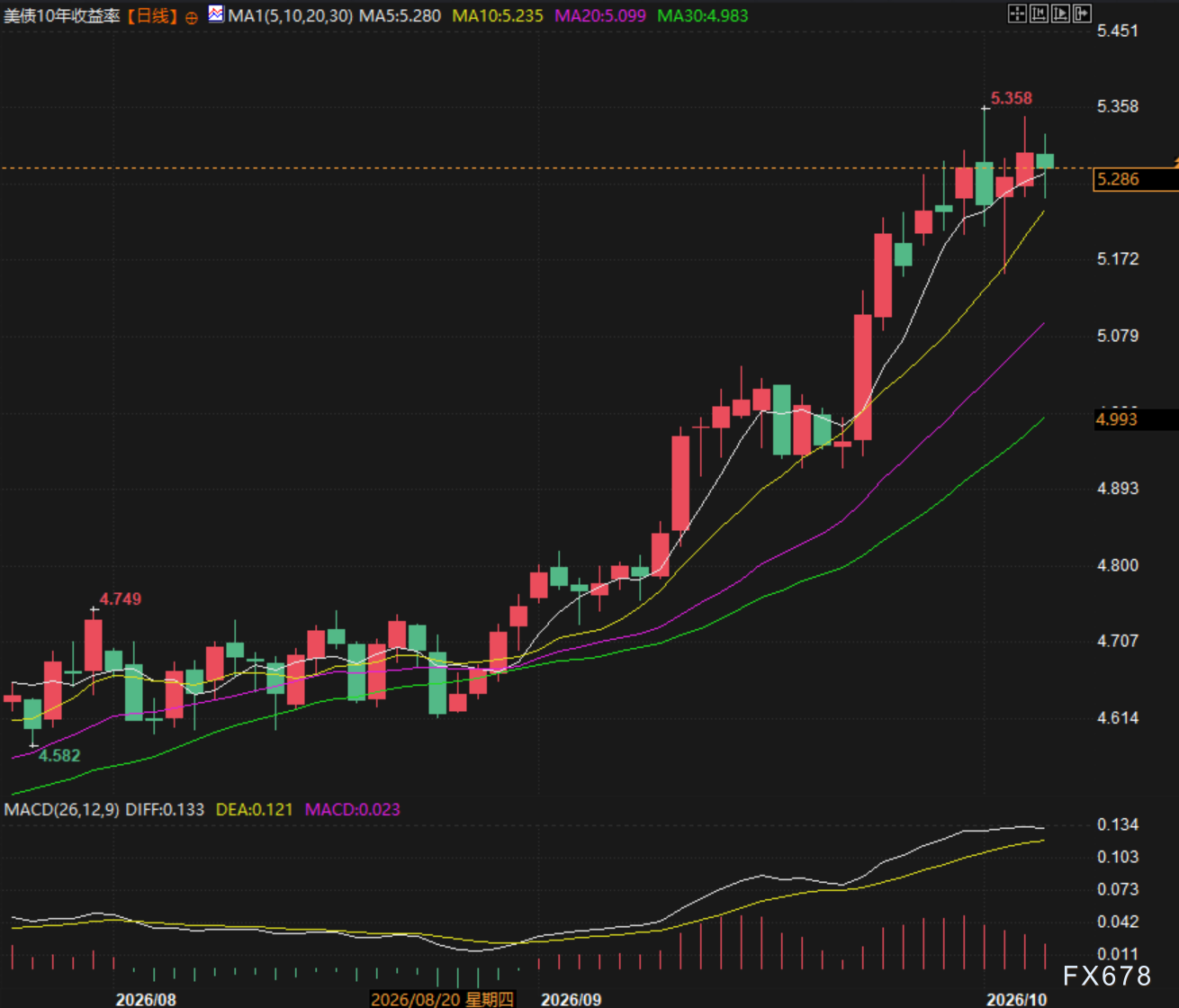The image size is (1179, 1008).
Task: Click the orange arrow at price axis edge
Action: (x=1174, y=162)
